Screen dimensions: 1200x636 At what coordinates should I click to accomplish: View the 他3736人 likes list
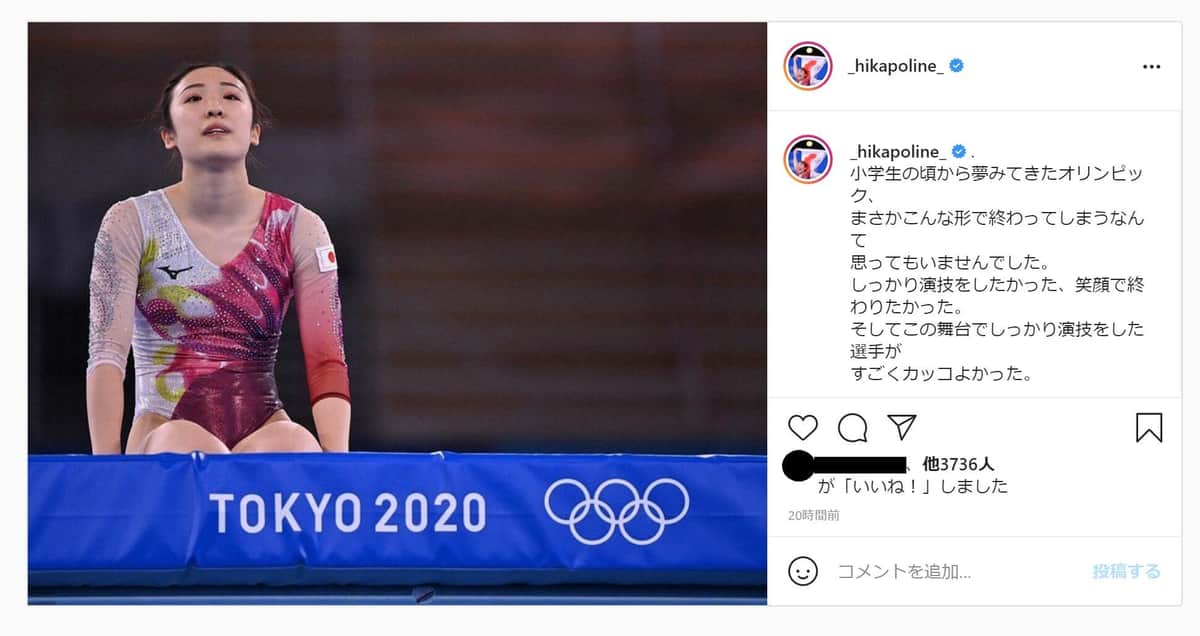(x=958, y=464)
